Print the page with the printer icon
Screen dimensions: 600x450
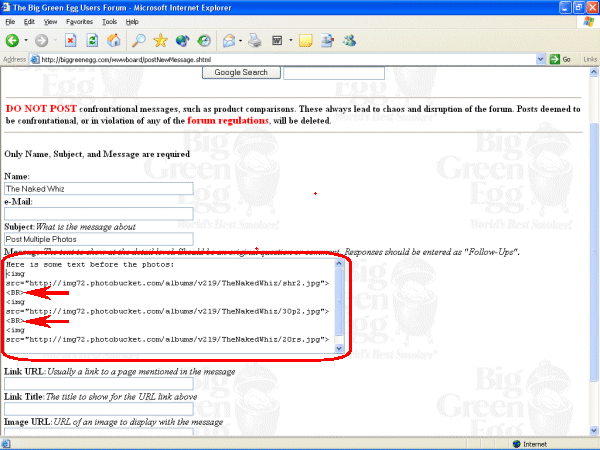254,40
